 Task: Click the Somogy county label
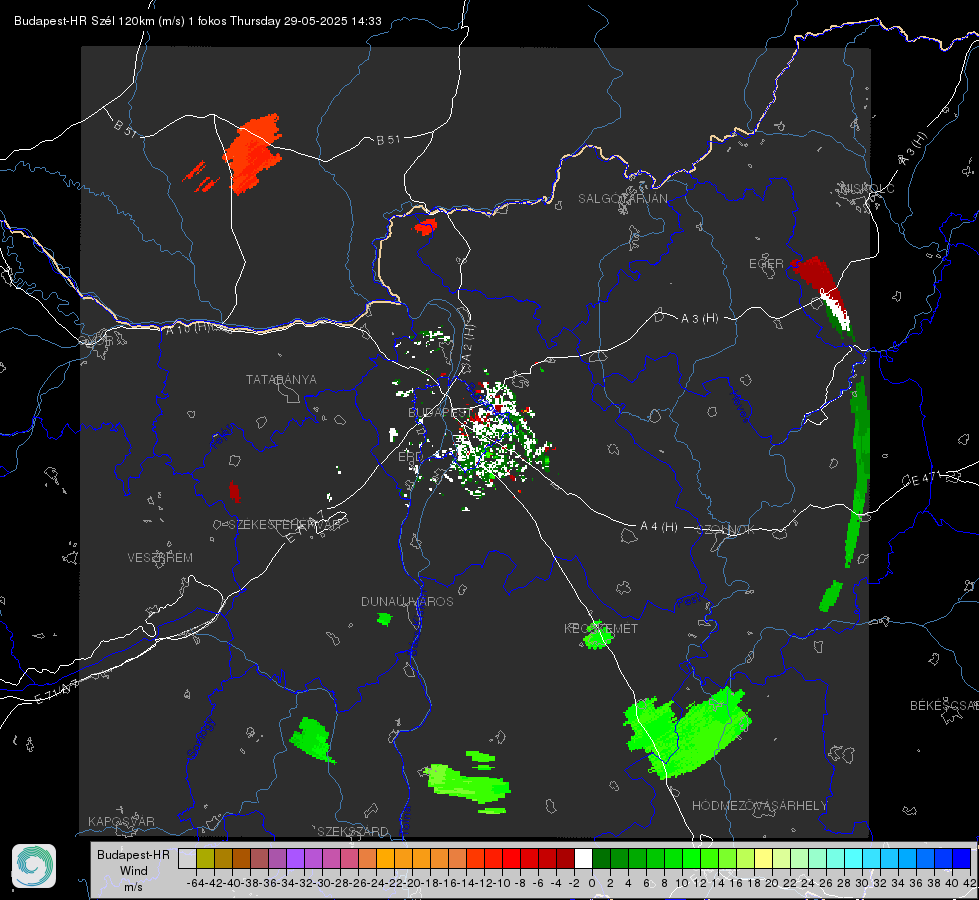(201, 738)
